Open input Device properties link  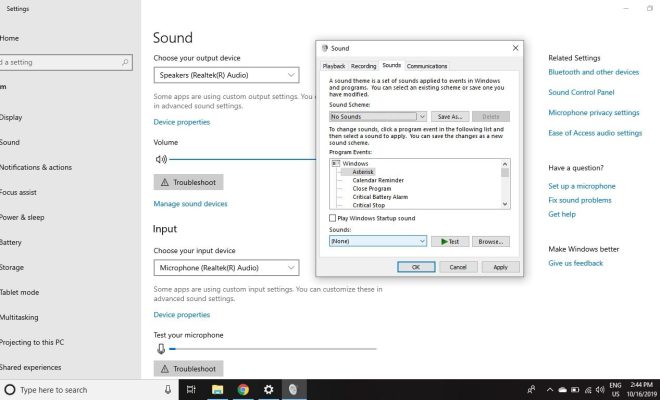182,315
